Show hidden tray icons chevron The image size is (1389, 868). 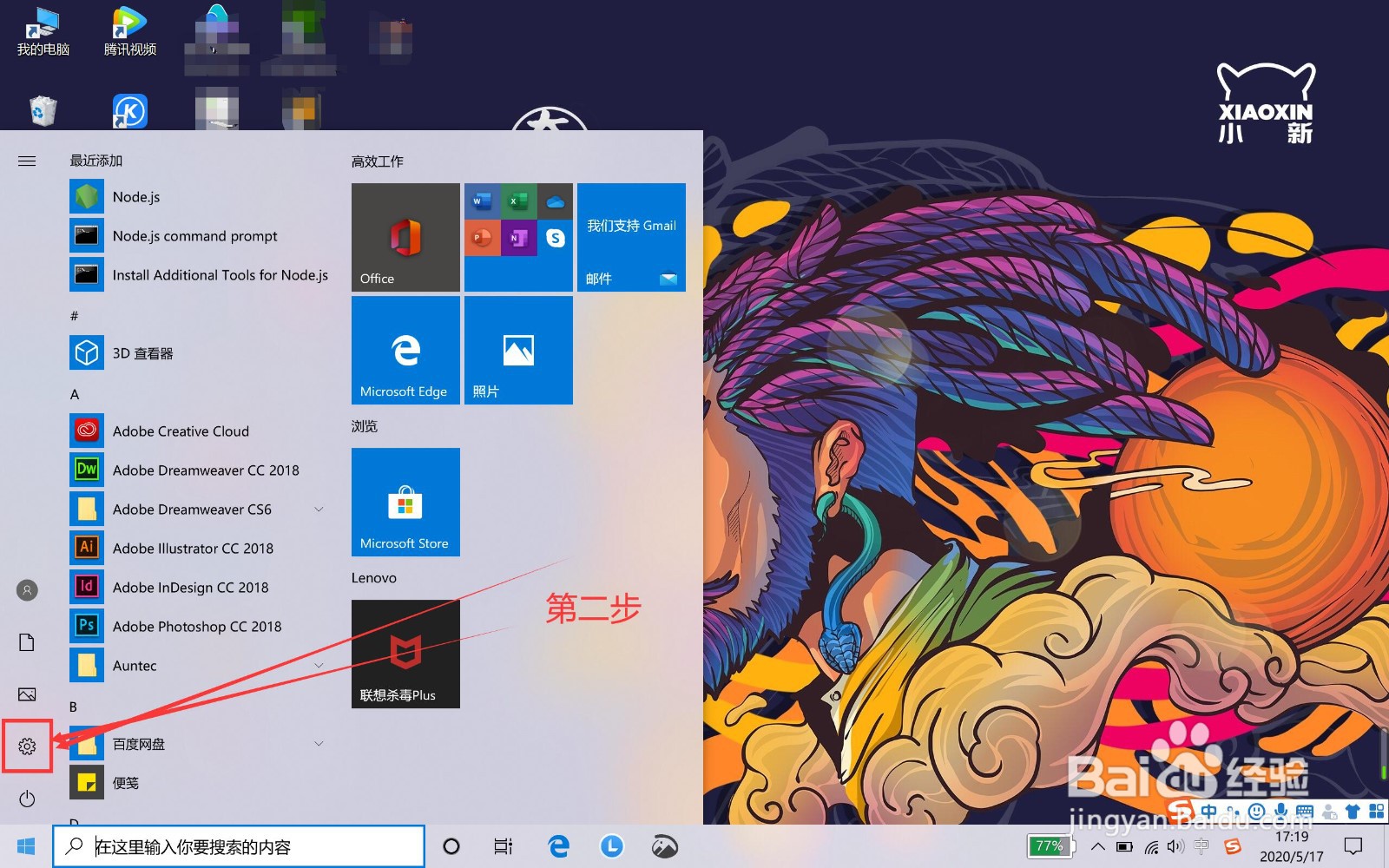click(1098, 847)
